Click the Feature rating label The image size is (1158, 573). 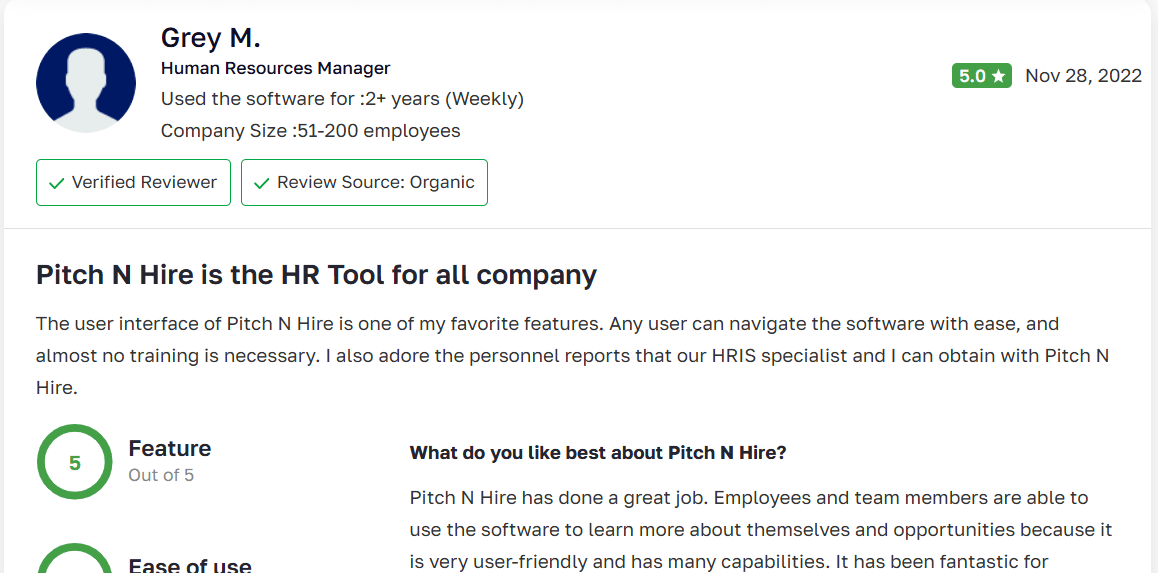(170, 448)
